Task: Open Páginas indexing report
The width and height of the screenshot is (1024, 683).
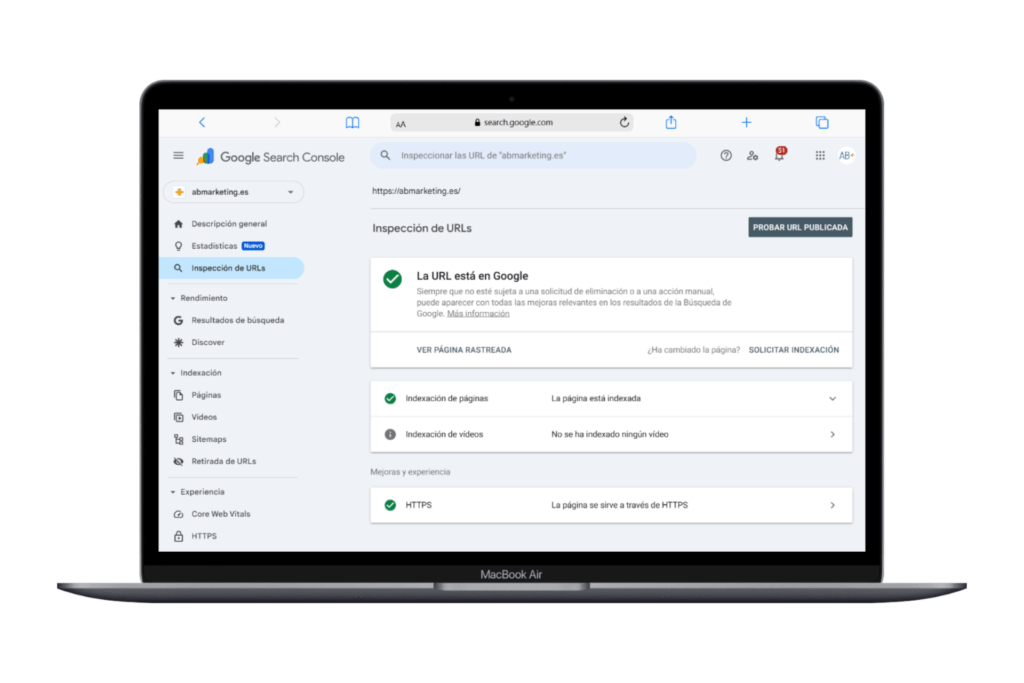Action: 206,395
